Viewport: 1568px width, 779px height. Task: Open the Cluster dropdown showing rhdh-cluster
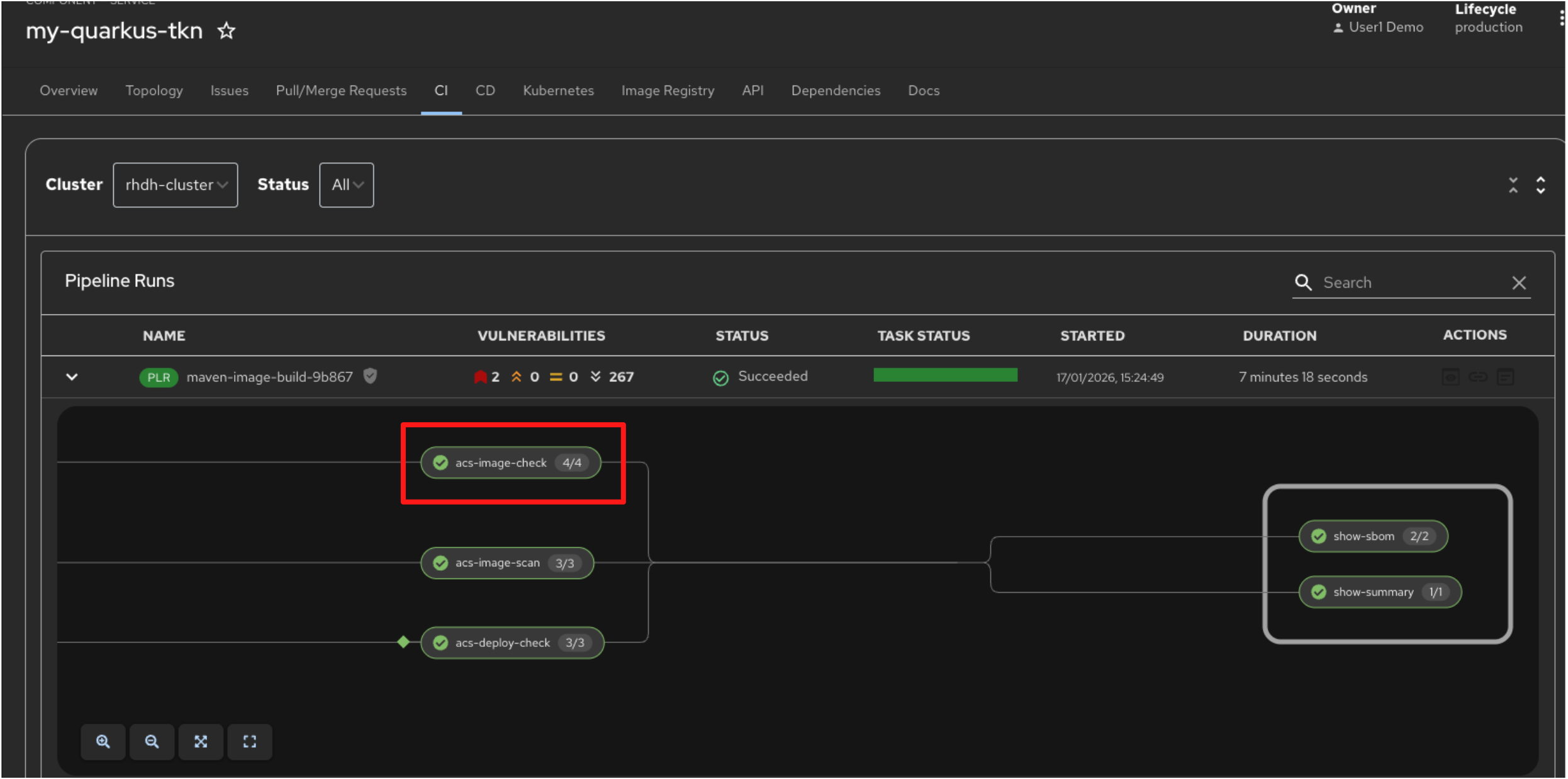(175, 184)
